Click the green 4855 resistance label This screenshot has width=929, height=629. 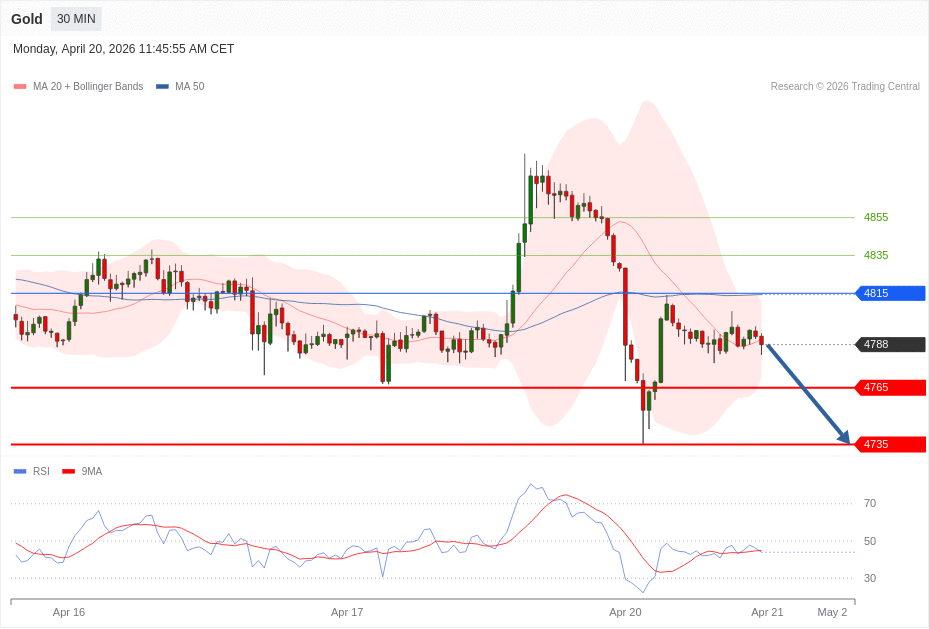pos(875,217)
